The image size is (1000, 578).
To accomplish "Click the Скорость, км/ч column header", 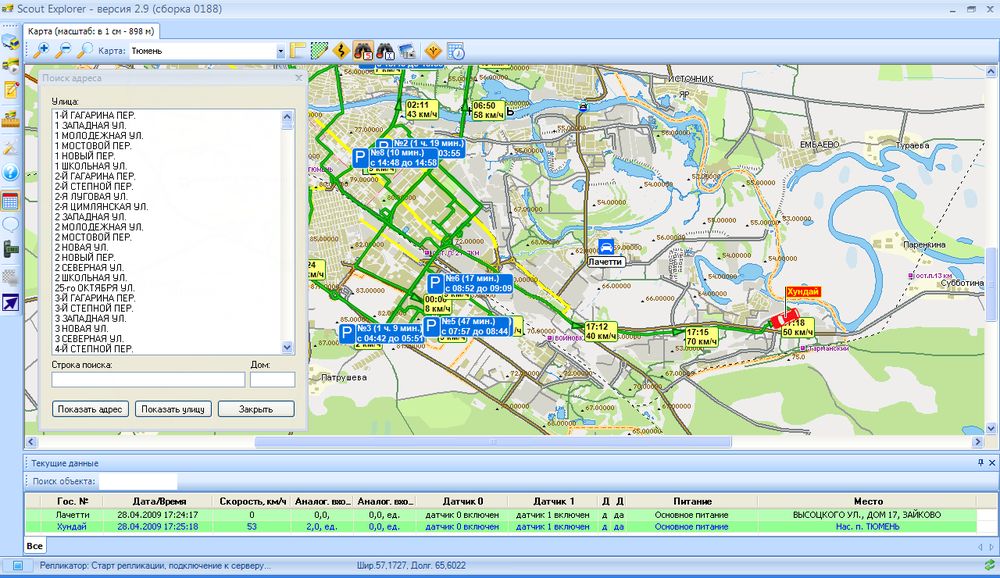I will coord(252,501).
